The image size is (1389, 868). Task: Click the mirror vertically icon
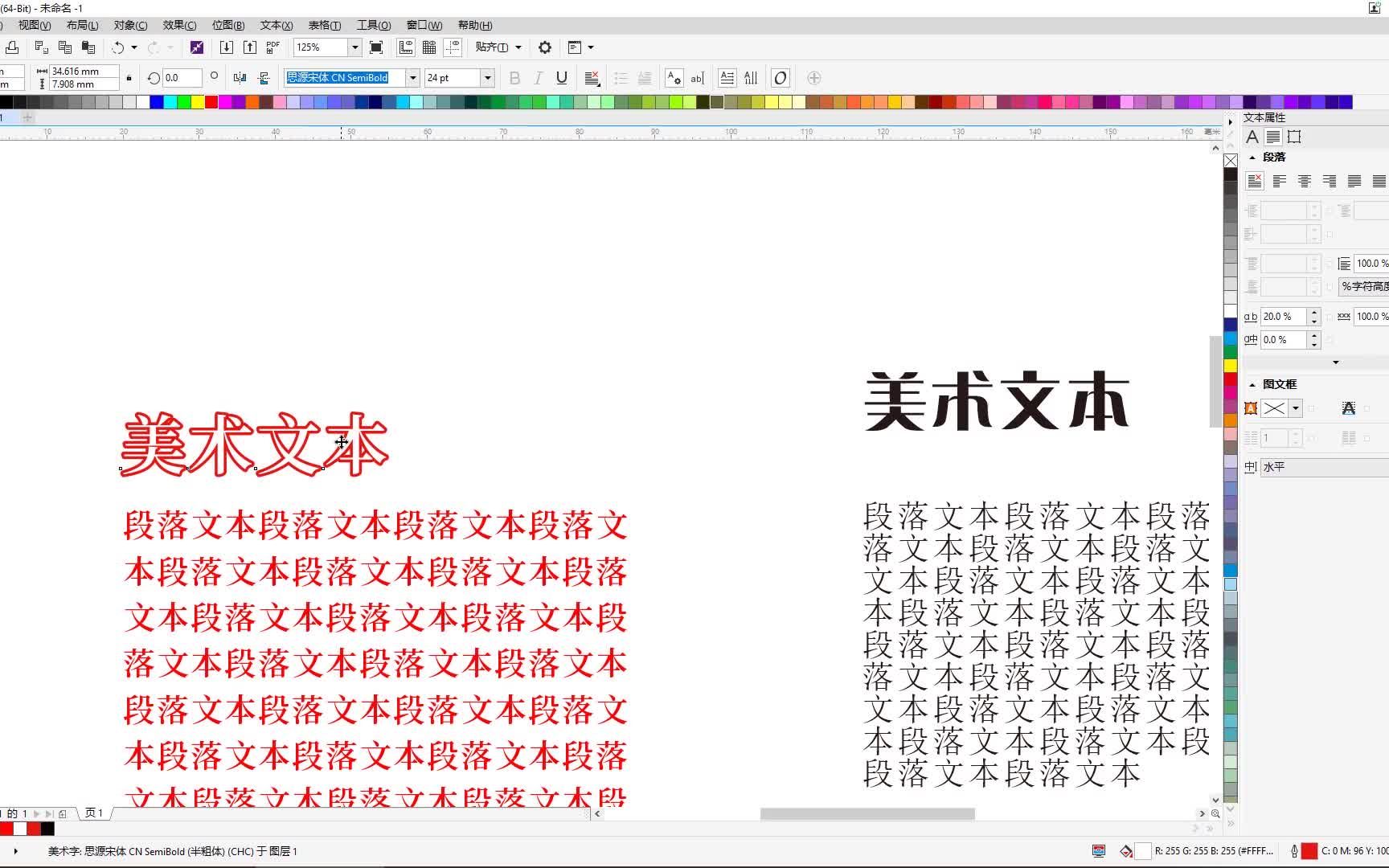(264, 78)
